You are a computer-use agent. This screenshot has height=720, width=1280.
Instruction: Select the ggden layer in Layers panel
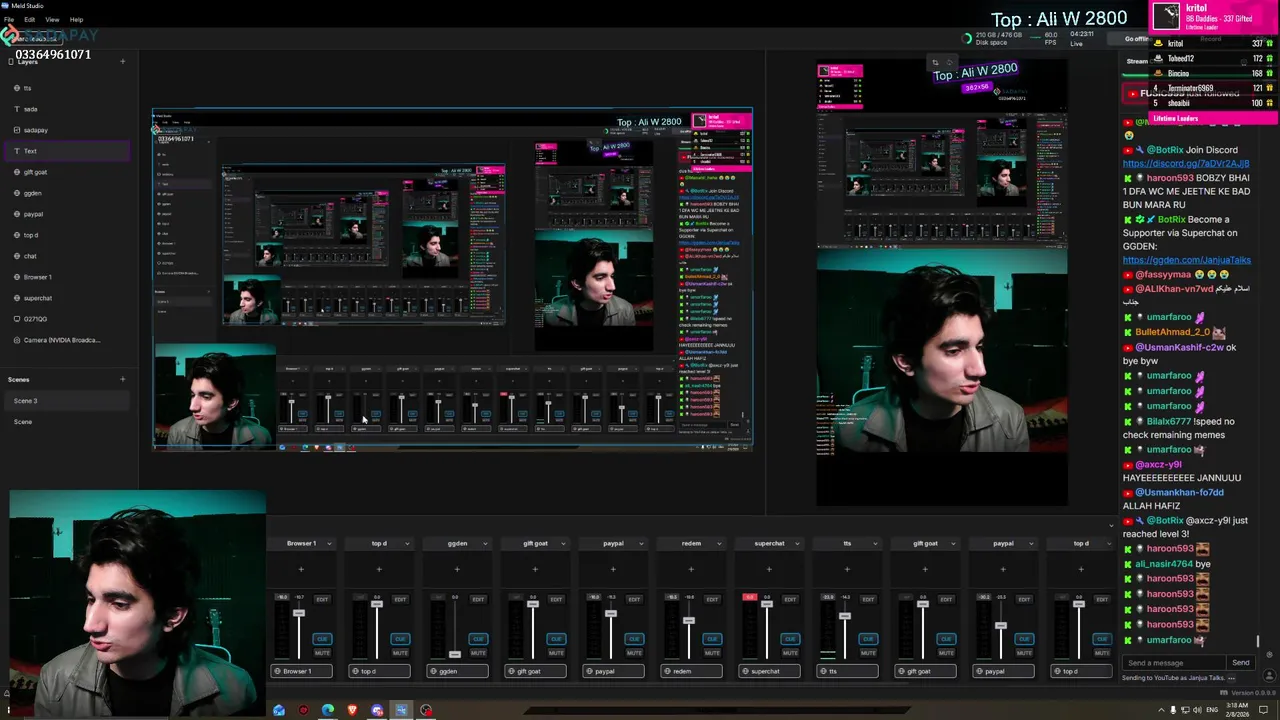pos(65,193)
